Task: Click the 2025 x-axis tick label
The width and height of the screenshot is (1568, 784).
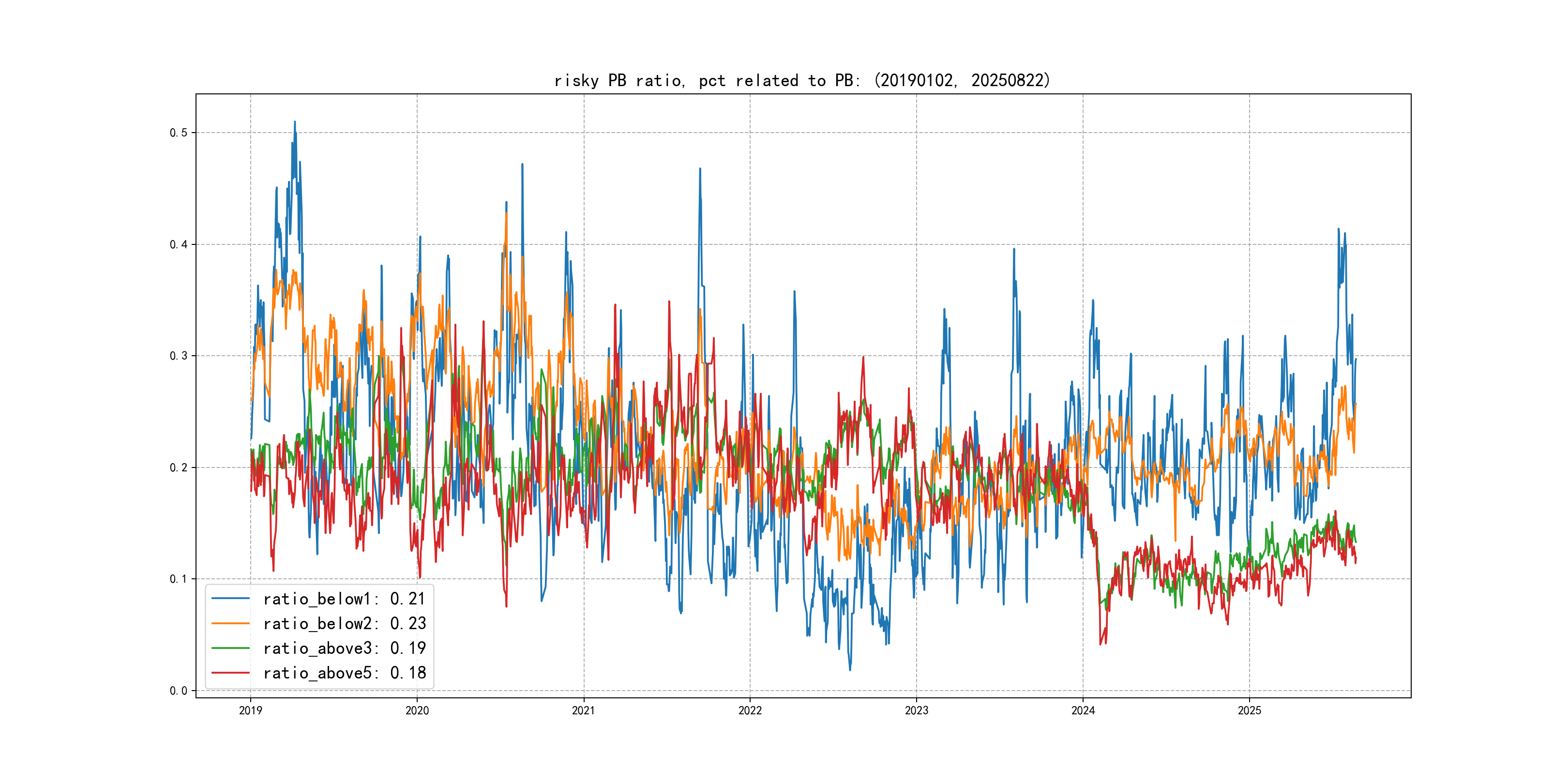Action: (1250, 710)
